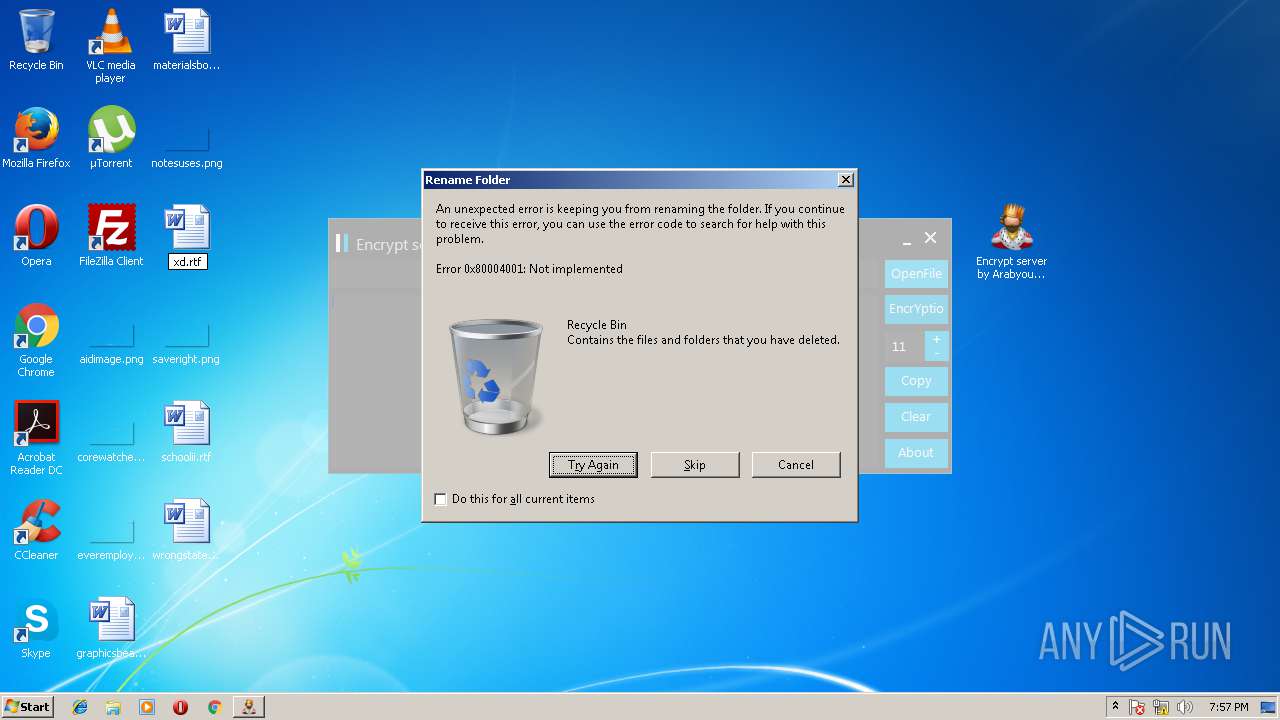Viewport: 1280px width, 720px height.
Task: Open the Recycle Bin desktop icon
Action: pos(36,40)
